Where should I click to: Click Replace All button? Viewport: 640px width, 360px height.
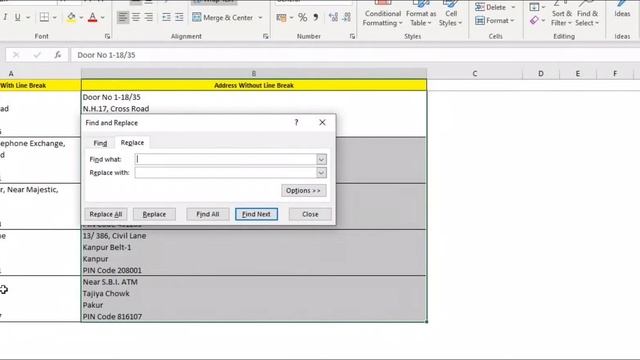tap(106, 214)
